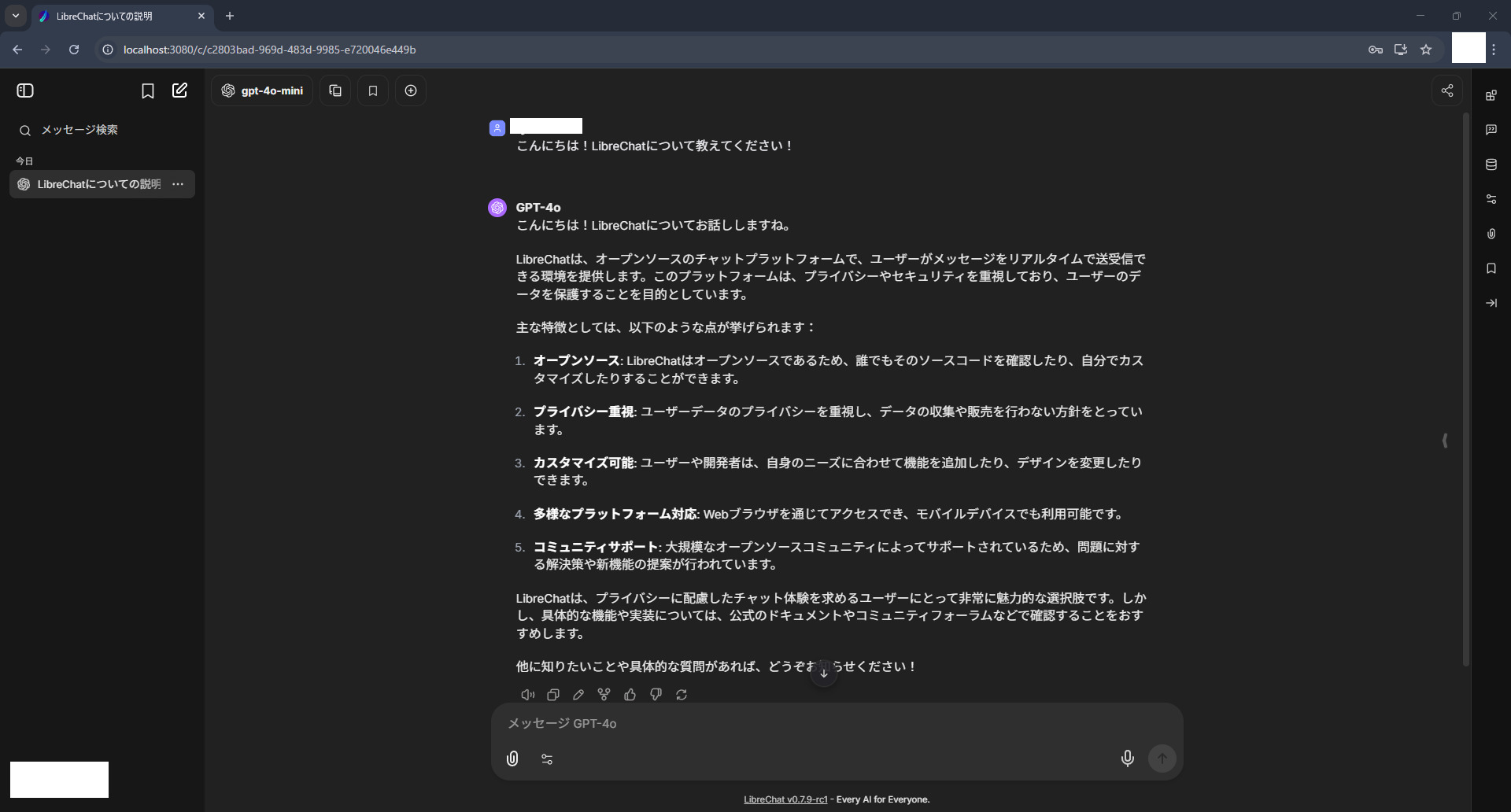The width and height of the screenshot is (1511, 812).
Task: Open the prompts chat-bubble icon in right panel
Action: 1491,130
